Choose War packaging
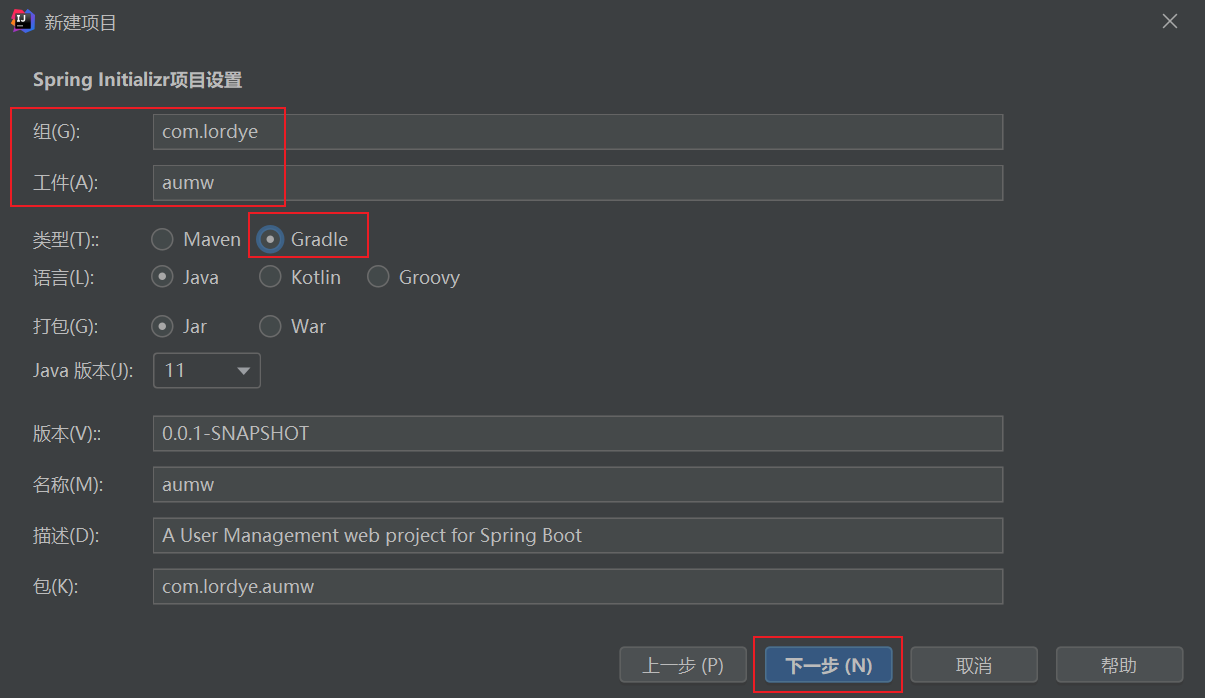1205x698 pixels. [270, 326]
